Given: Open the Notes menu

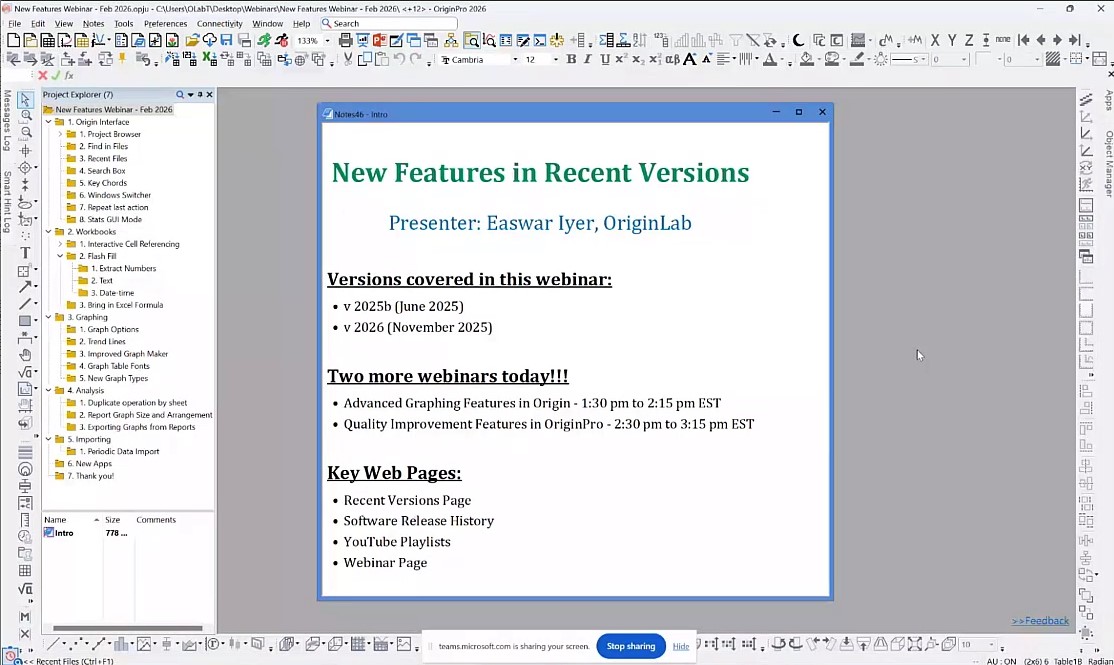Looking at the screenshot, I should [x=93, y=23].
